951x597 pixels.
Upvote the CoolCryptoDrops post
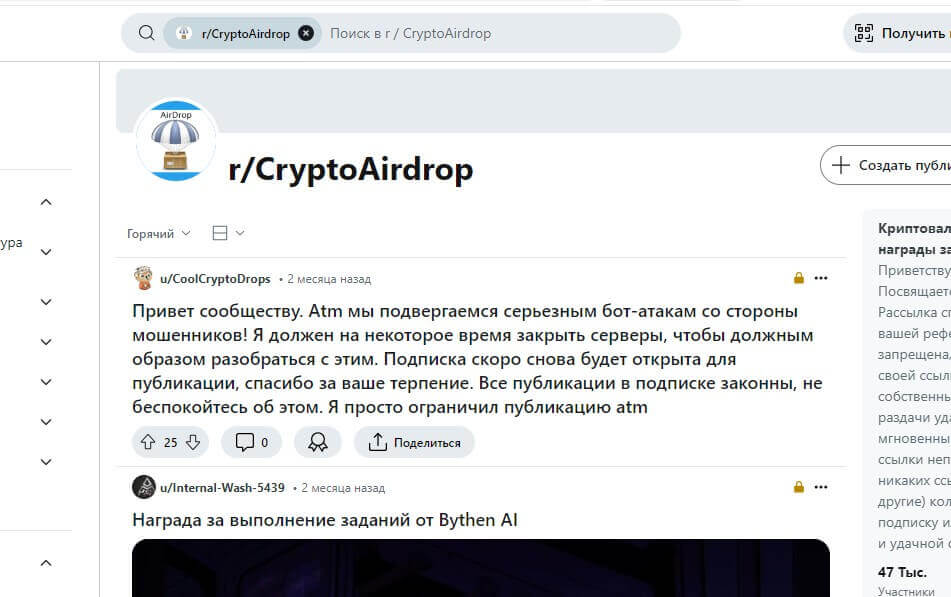148,442
